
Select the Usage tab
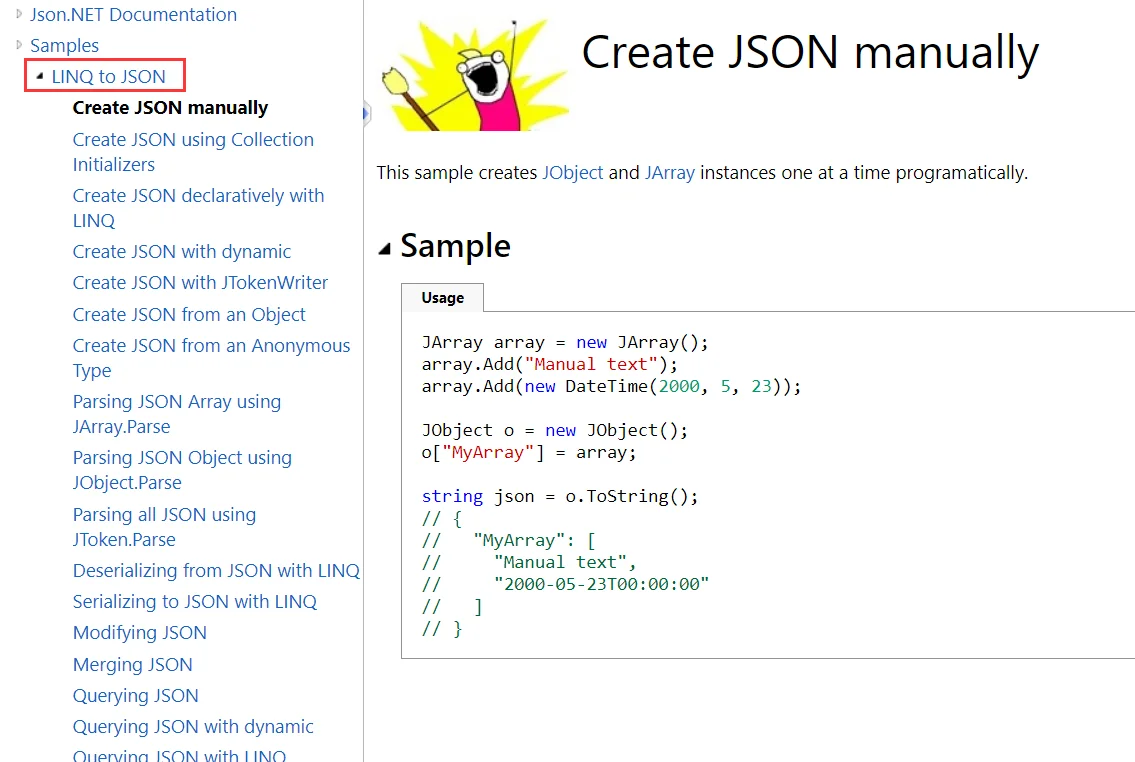[442, 297]
